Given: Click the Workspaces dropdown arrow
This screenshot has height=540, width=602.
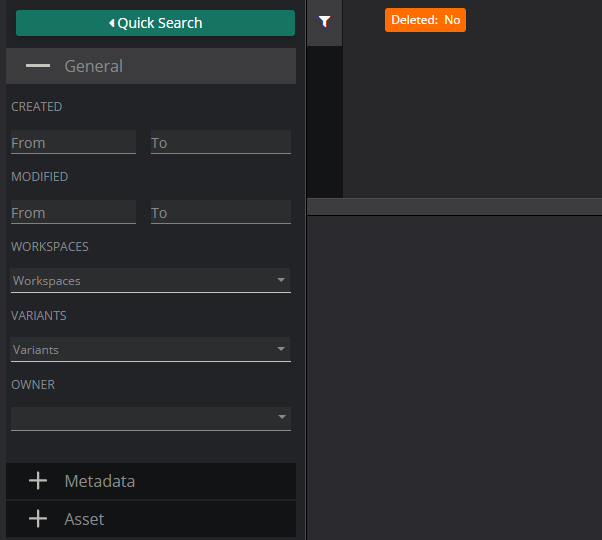Looking at the screenshot, I should [x=281, y=281].
